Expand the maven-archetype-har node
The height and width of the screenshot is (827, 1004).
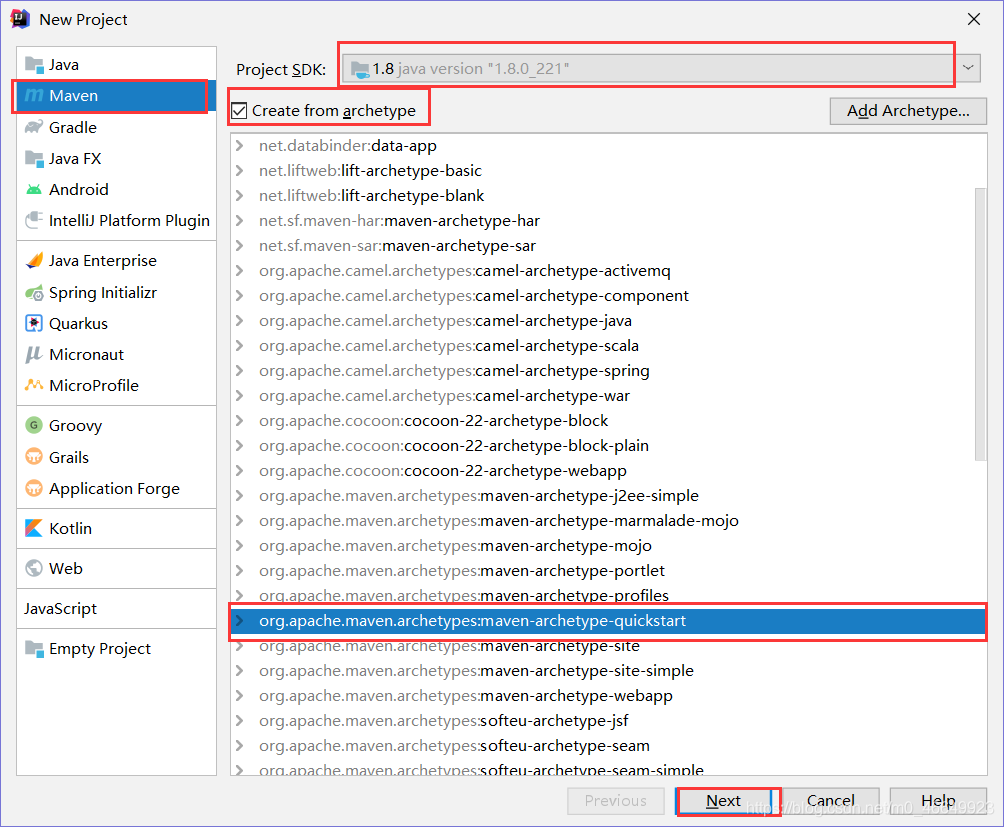[x=240, y=220]
